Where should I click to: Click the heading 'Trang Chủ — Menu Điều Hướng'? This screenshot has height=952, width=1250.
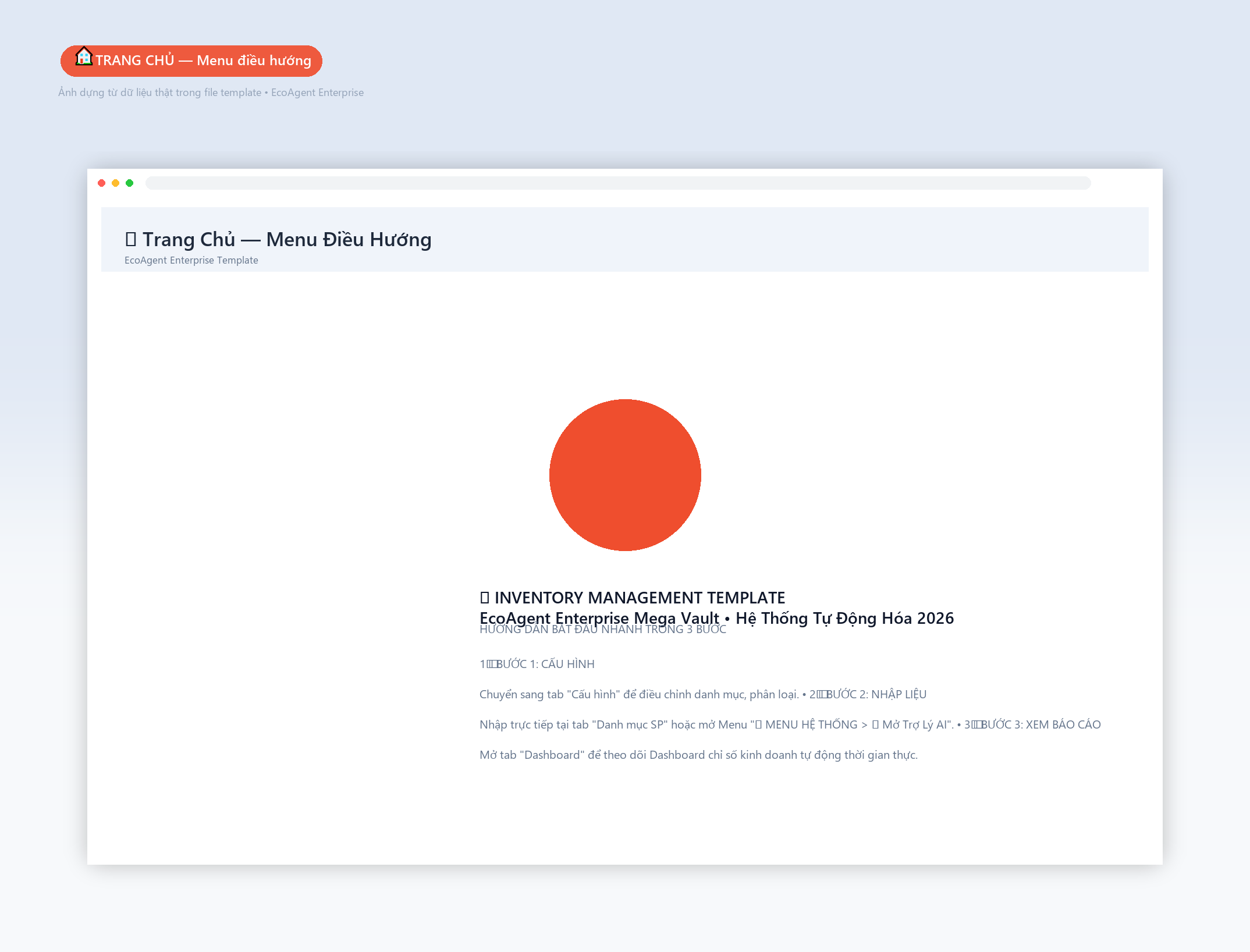pyautogui.click(x=278, y=239)
